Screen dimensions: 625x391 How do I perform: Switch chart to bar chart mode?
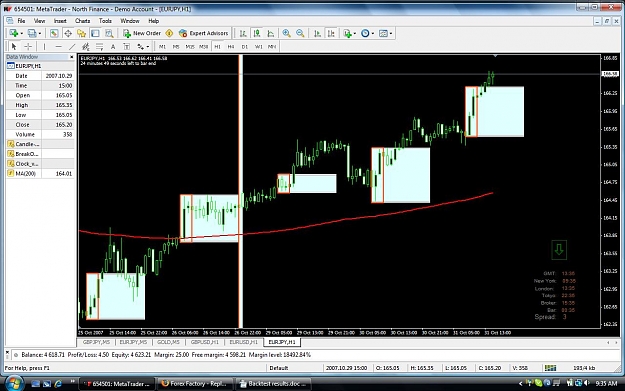tap(243, 33)
